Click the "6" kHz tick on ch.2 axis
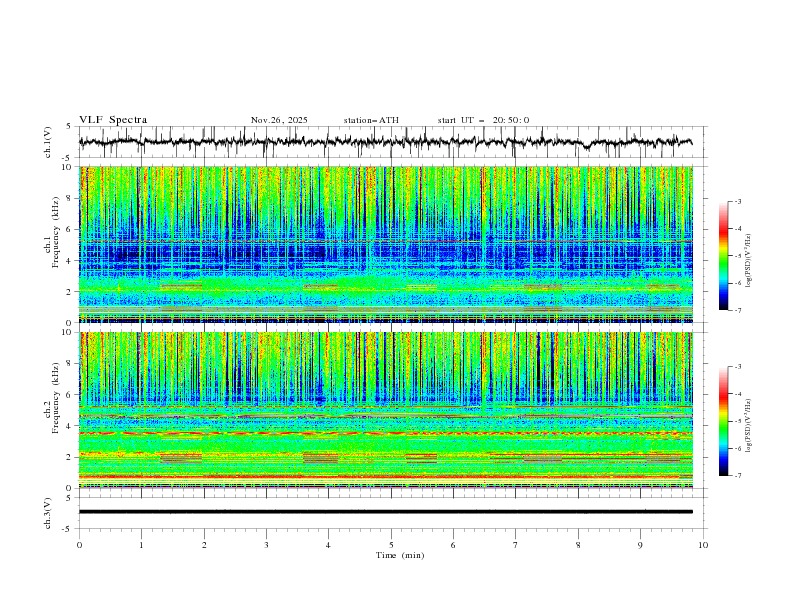Viewport: 792px width, 612px height. coord(70,395)
